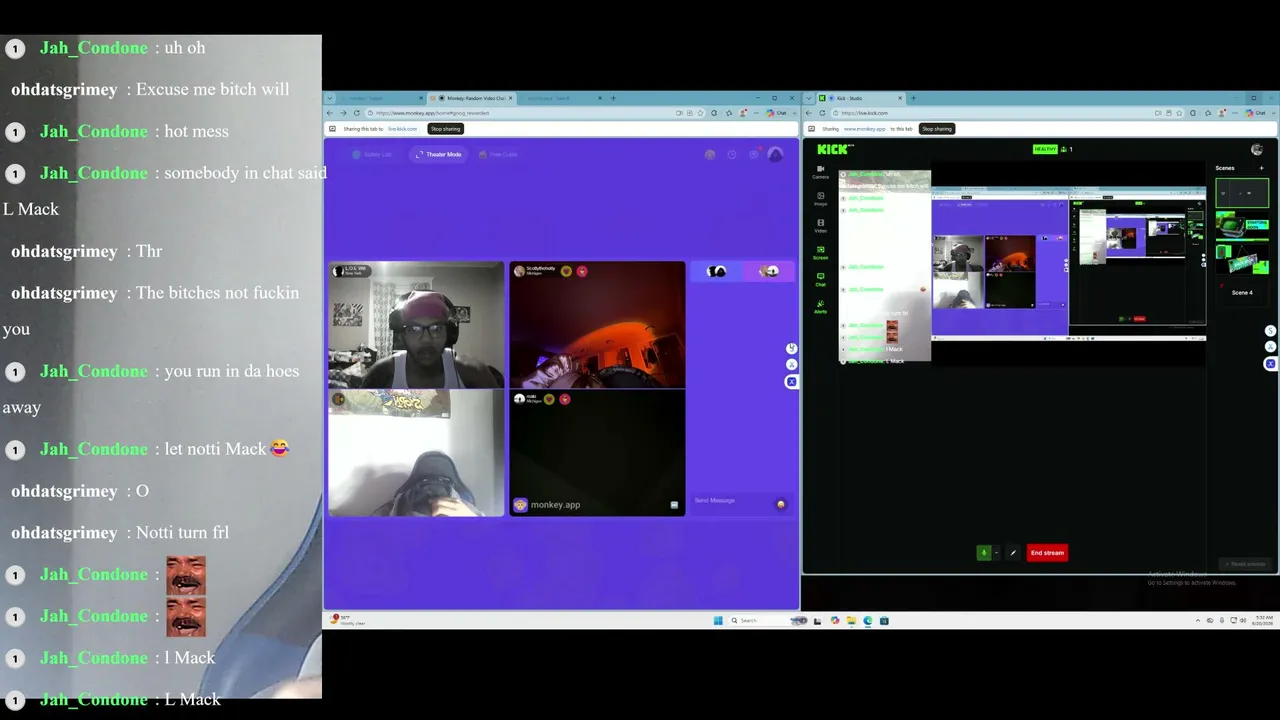Viewport: 1280px width, 720px height.
Task: Switch to the Monkey Random Video Chat tab
Action: [x=471, y=98]
